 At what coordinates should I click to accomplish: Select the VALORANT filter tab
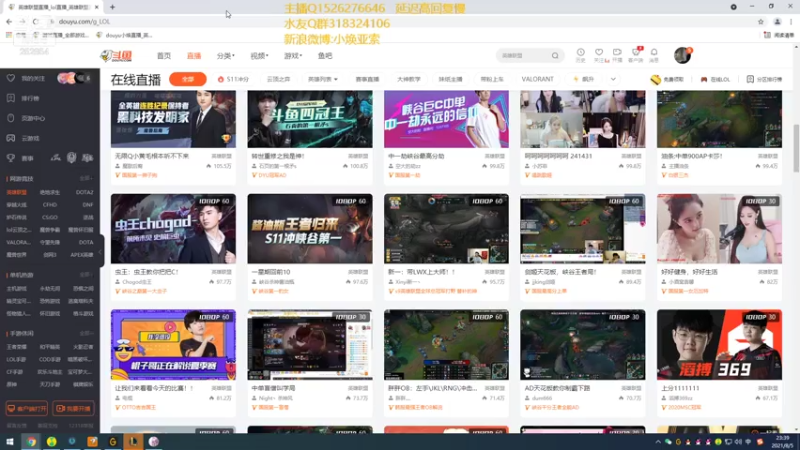point(537,79)
